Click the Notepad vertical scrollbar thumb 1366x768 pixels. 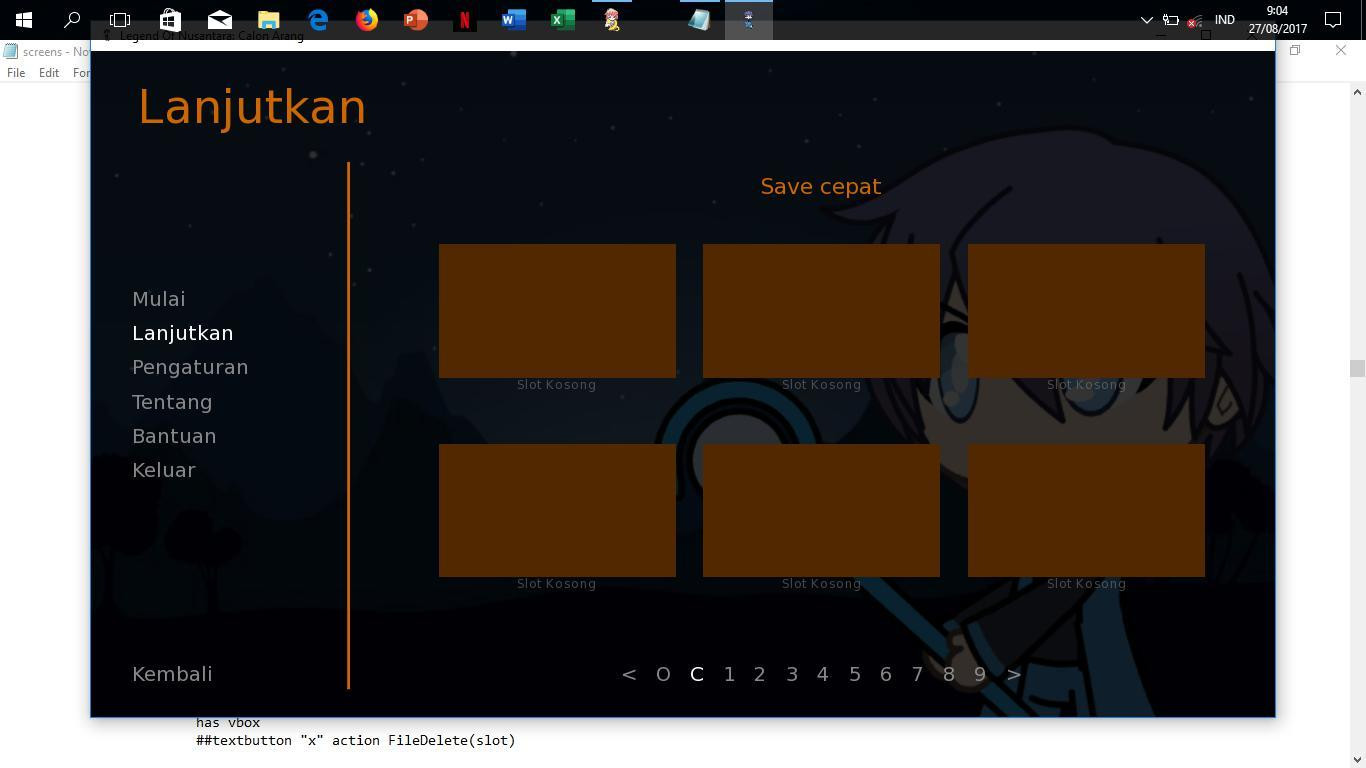[1357, 369]
